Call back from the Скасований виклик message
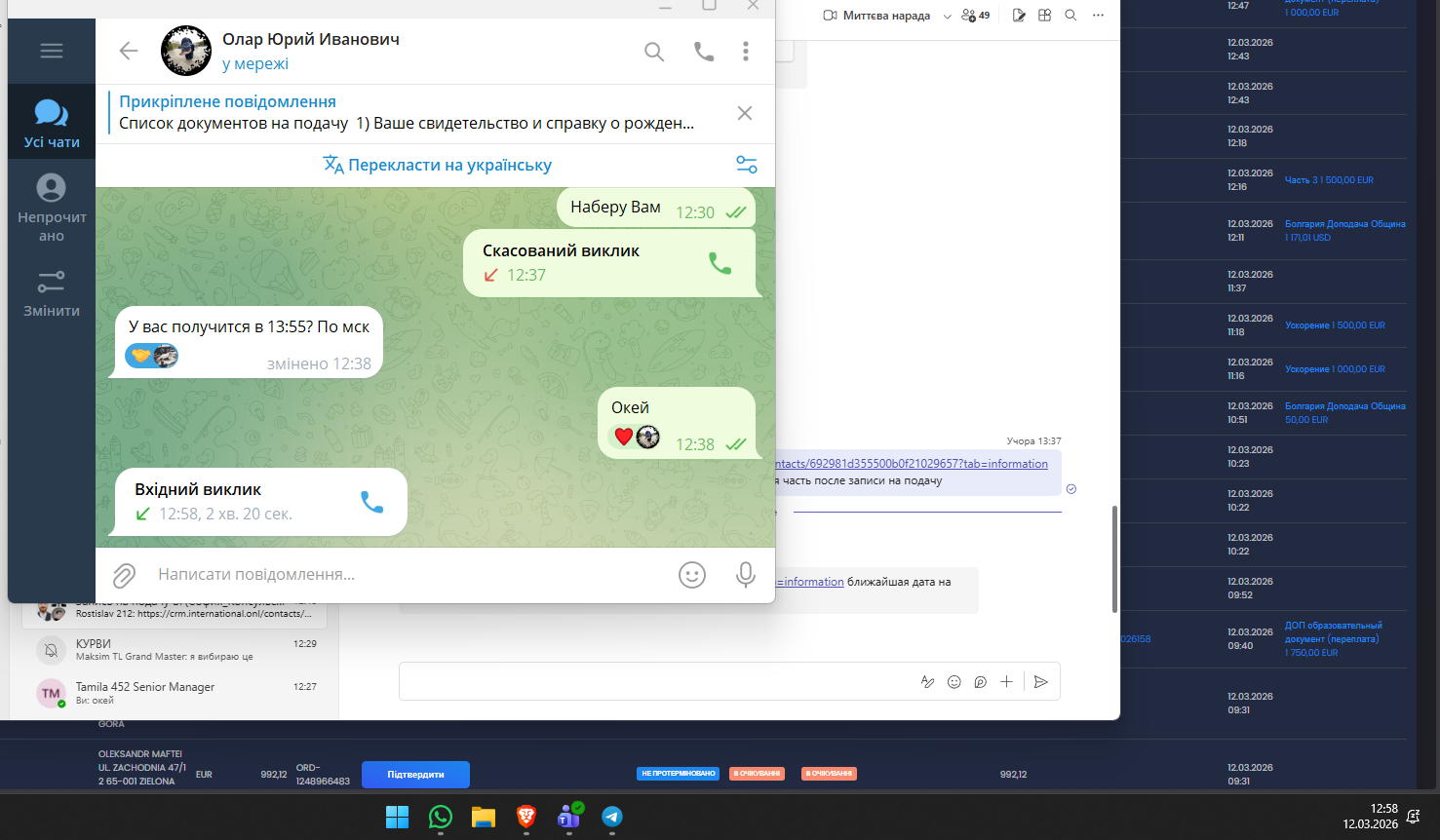 click(720, 263)
